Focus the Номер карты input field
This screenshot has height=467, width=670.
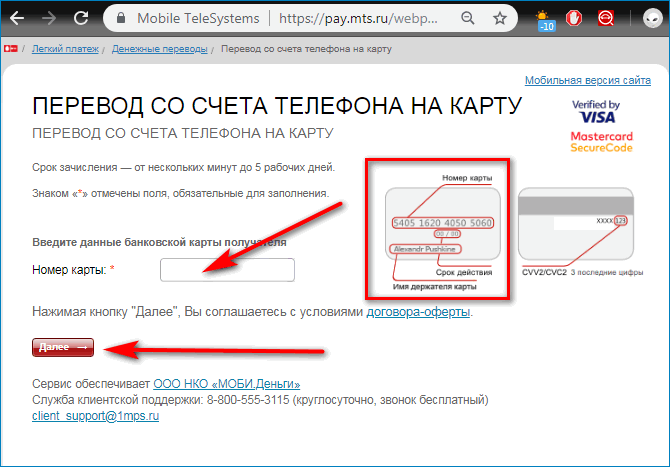point(227,270)
